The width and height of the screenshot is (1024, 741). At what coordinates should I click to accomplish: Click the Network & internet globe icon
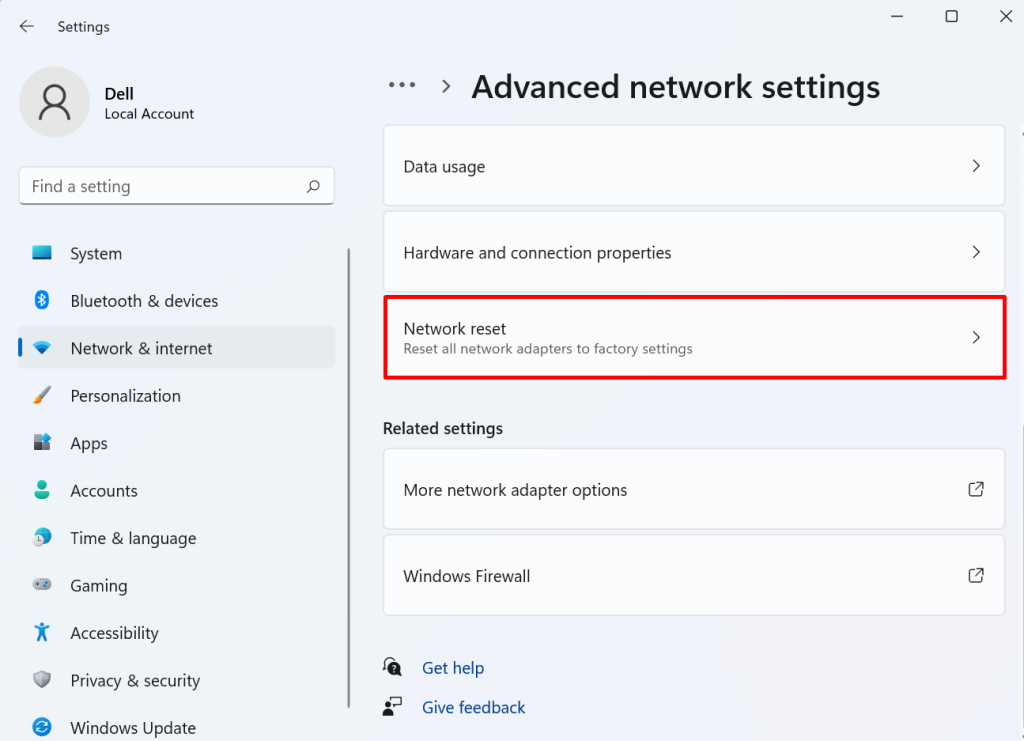point(40,348)
